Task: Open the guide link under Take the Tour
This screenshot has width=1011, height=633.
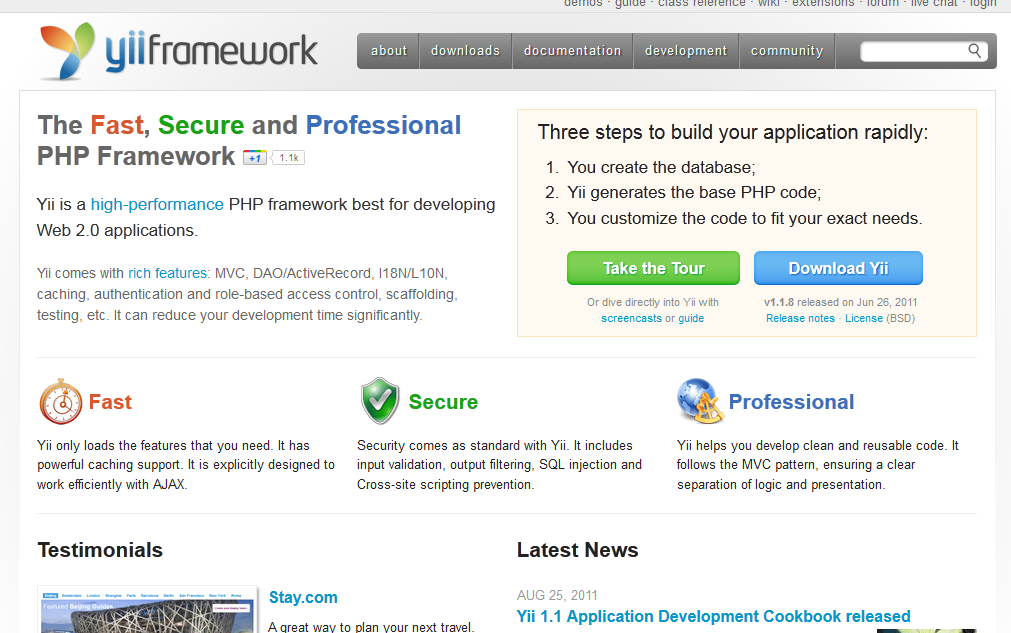Action: click(691, 318)
